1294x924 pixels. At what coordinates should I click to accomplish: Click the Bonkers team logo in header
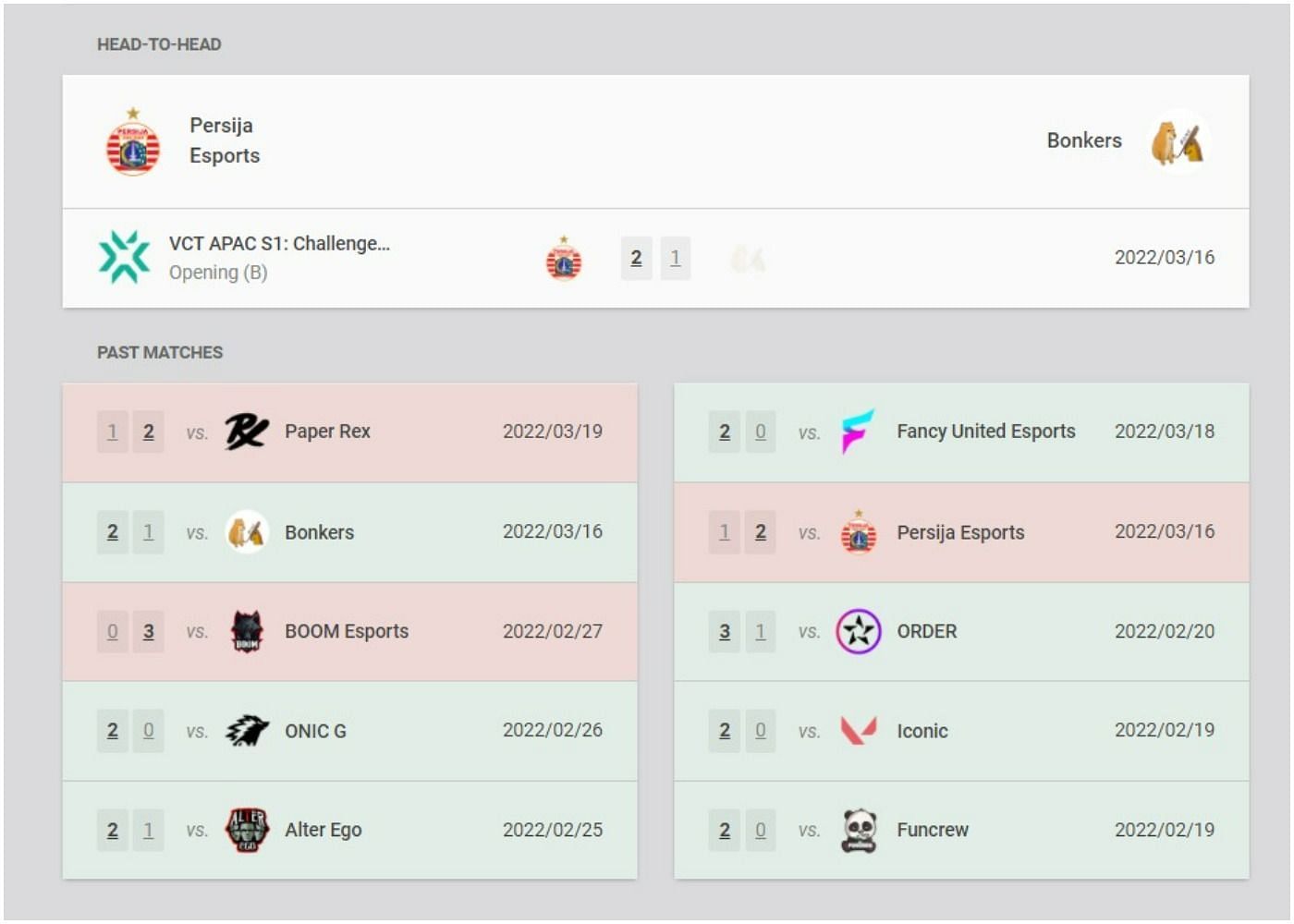pyautogui.click(x=1178, y=141)
